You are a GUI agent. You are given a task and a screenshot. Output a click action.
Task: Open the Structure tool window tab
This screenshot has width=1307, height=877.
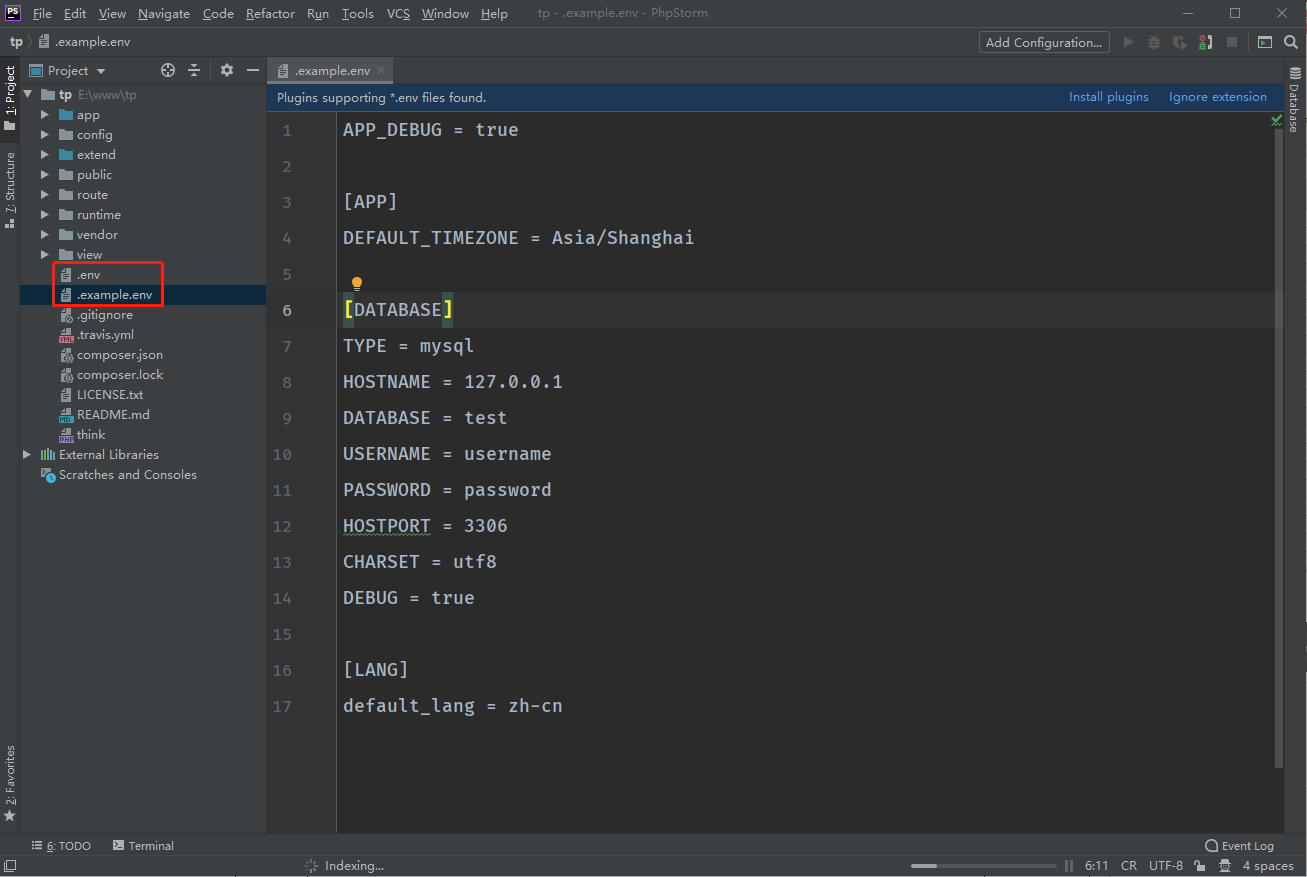(x=10, y=190)
